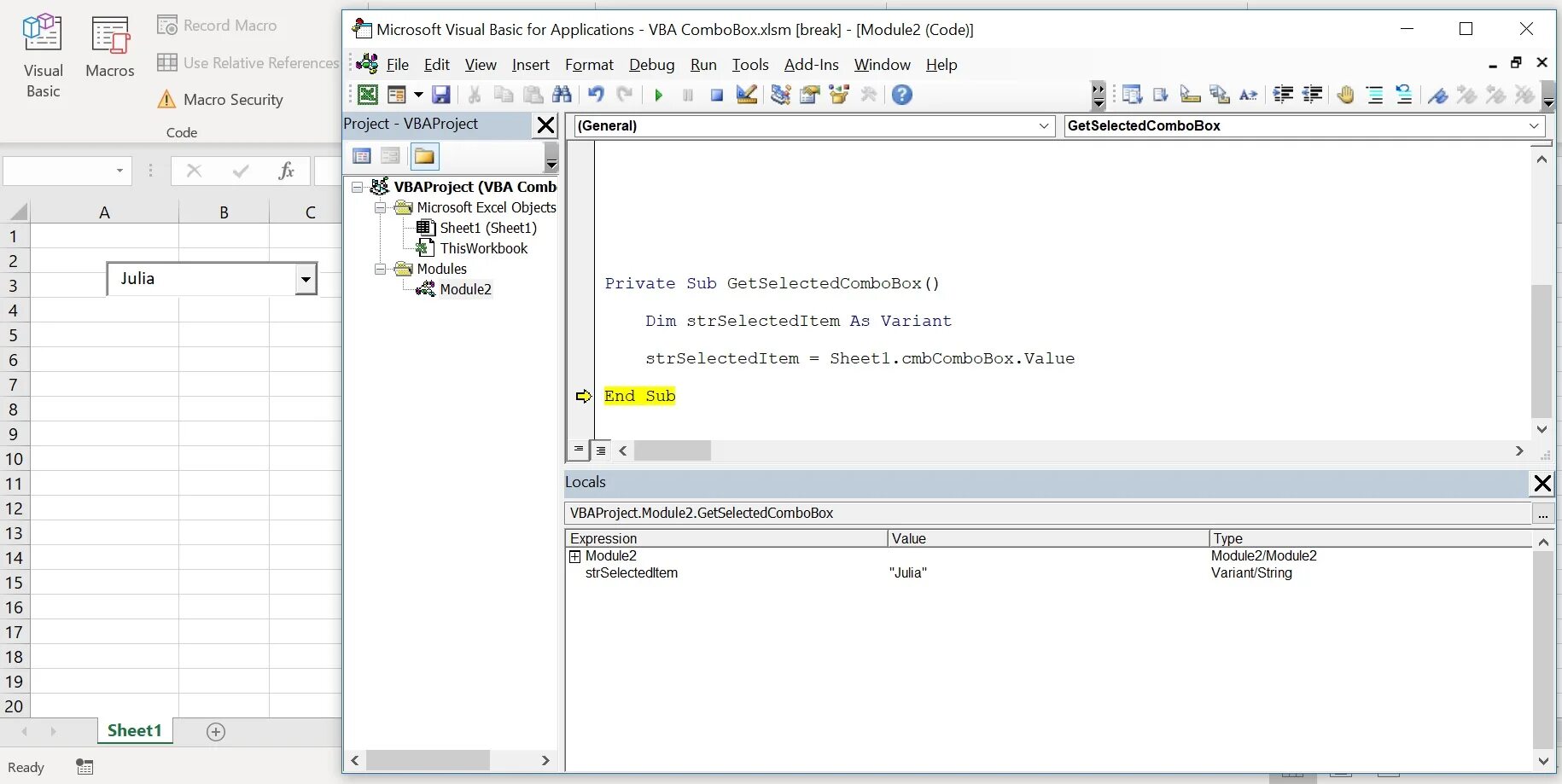Screen dimensions: 1562x784
Task: Toggle bookmark with the blue flag icon
Action: click(x=1438, y=95)
